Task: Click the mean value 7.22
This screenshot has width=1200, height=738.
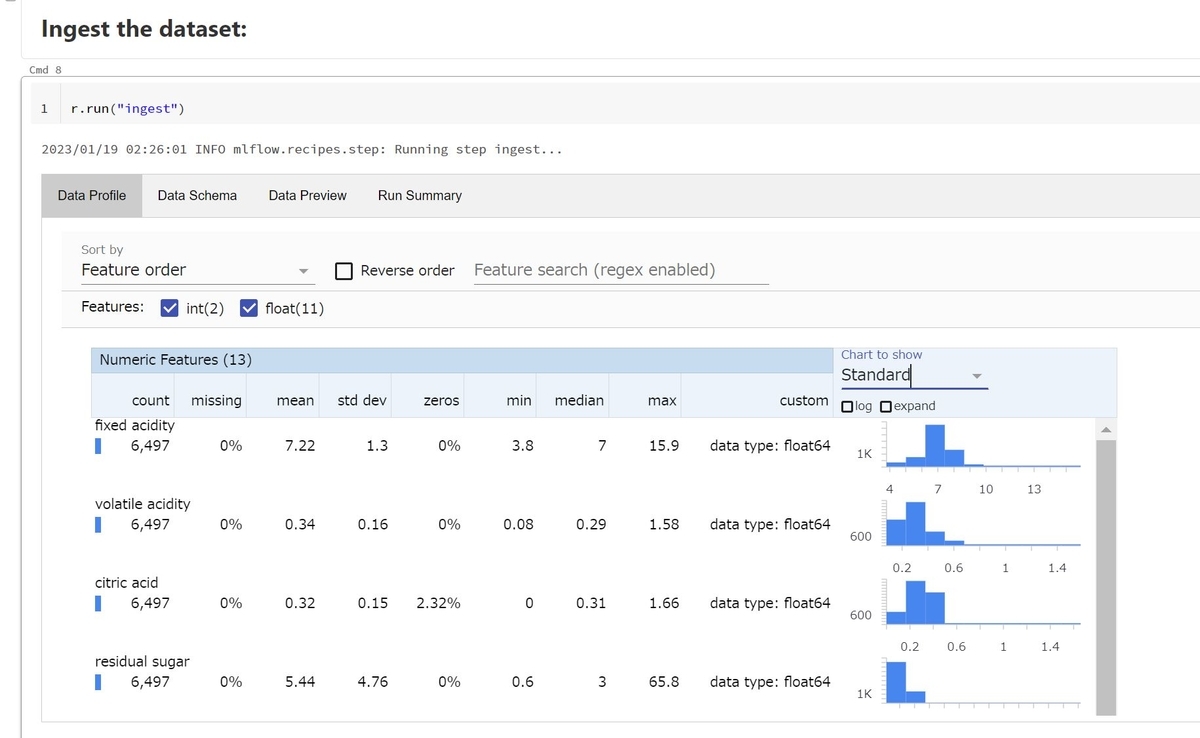Action: (x=300, y=446)
